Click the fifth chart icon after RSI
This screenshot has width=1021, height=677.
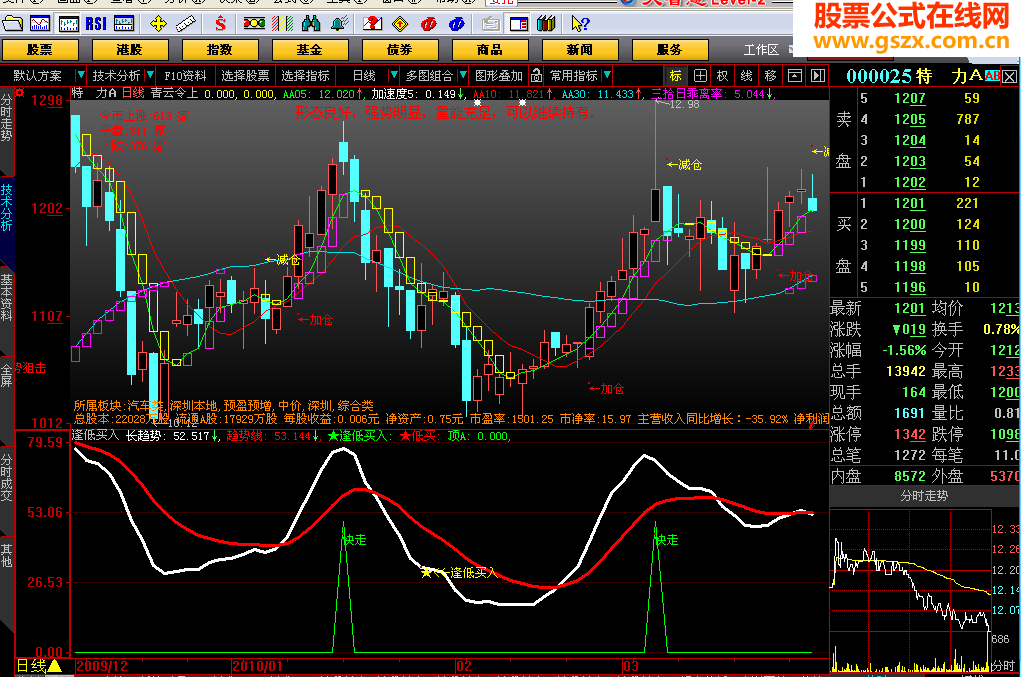pyautogui.click(x=124, y=25)
